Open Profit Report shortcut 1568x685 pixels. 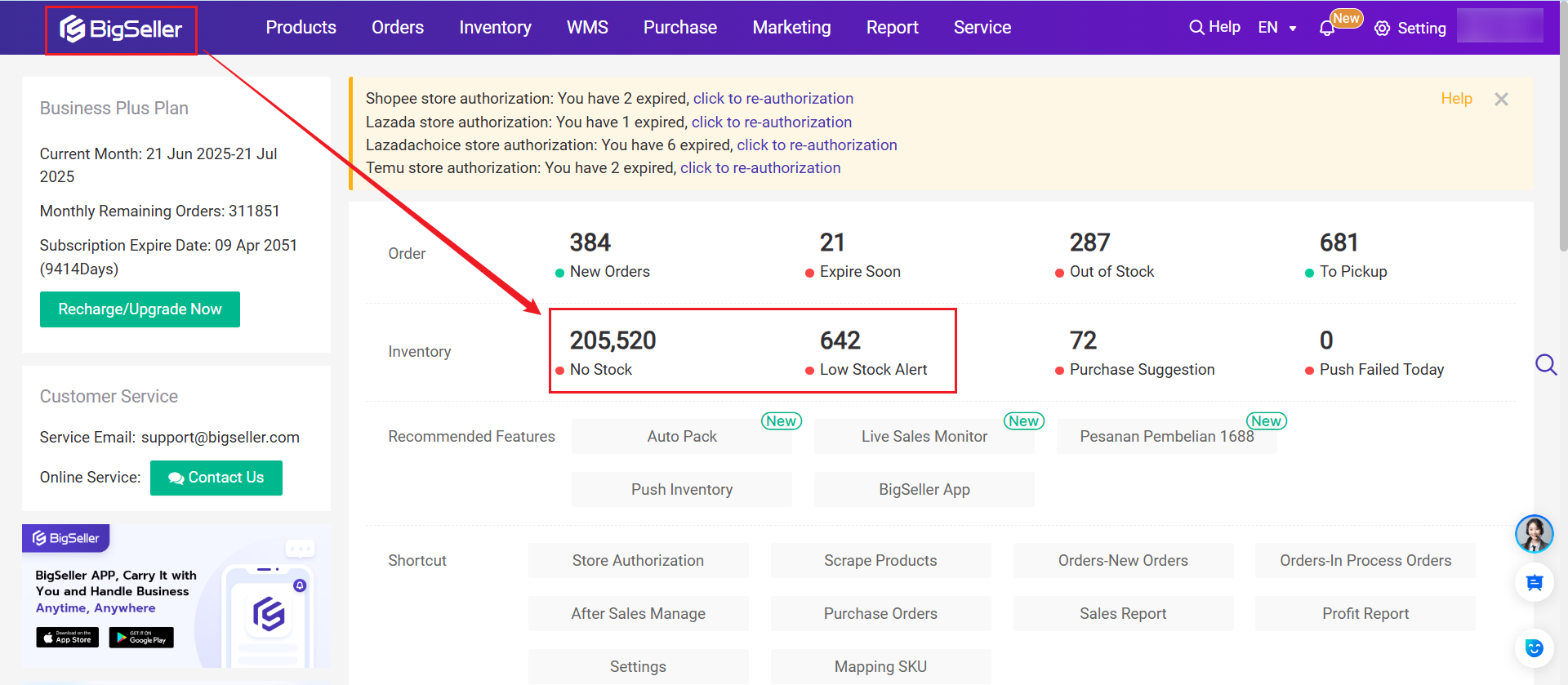tap(1365, 614)
